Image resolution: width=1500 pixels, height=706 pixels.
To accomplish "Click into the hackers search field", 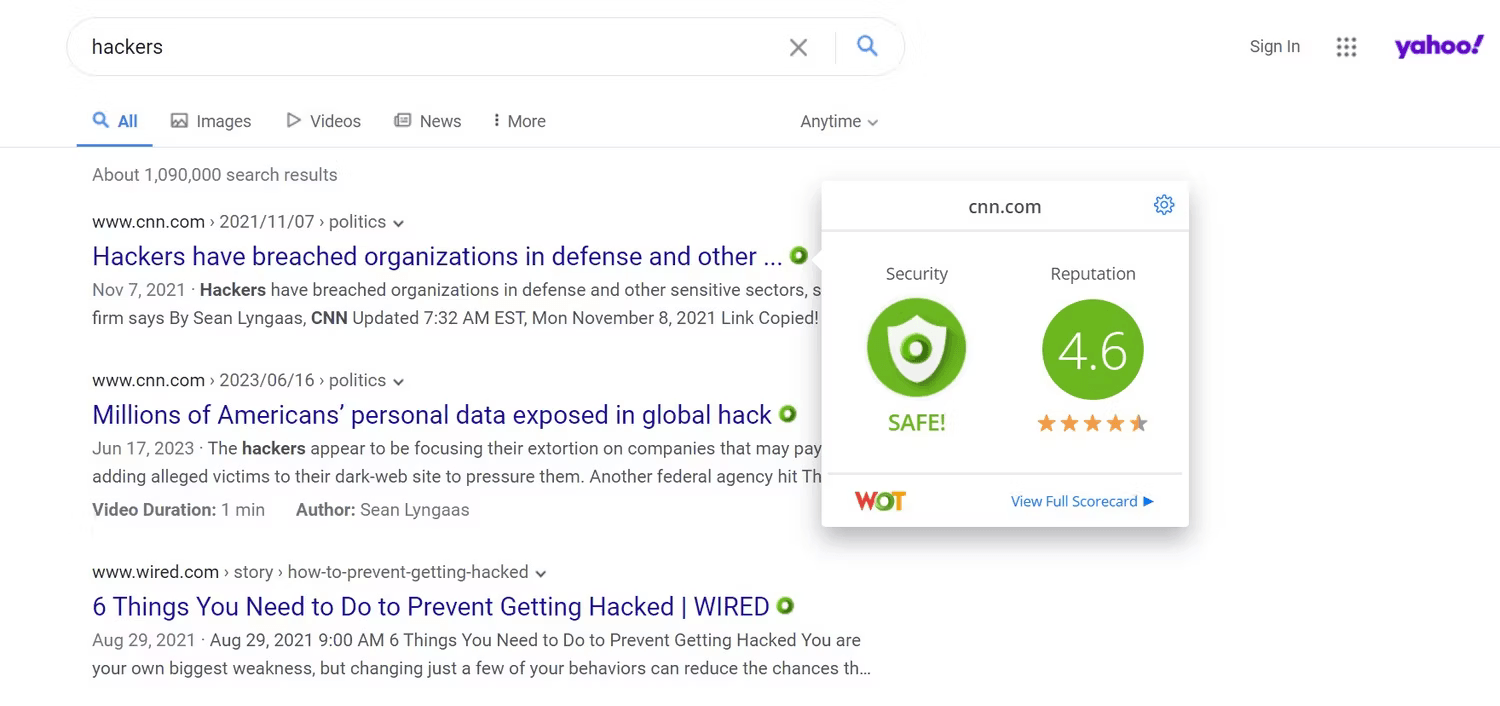I will tap(430, 47).
